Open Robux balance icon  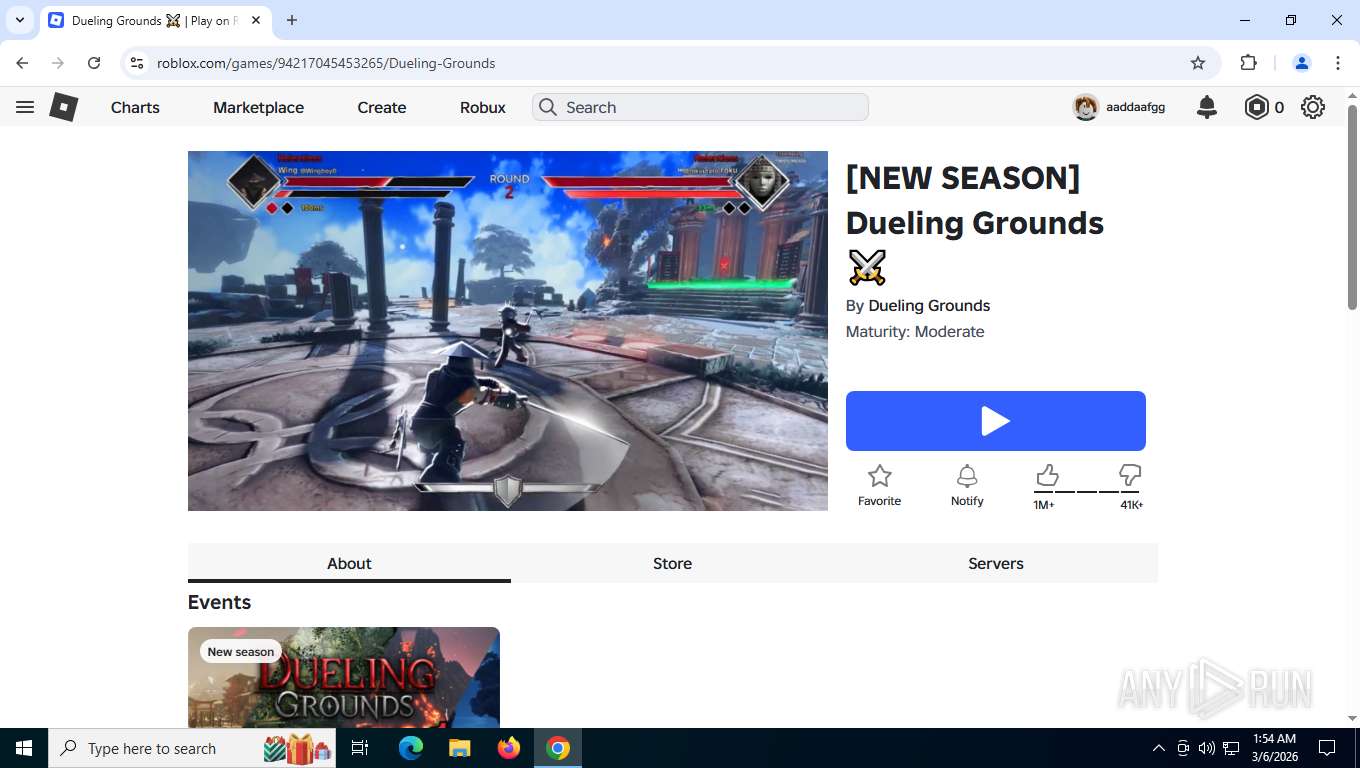pyautogui.click(x=1256, y=107)
